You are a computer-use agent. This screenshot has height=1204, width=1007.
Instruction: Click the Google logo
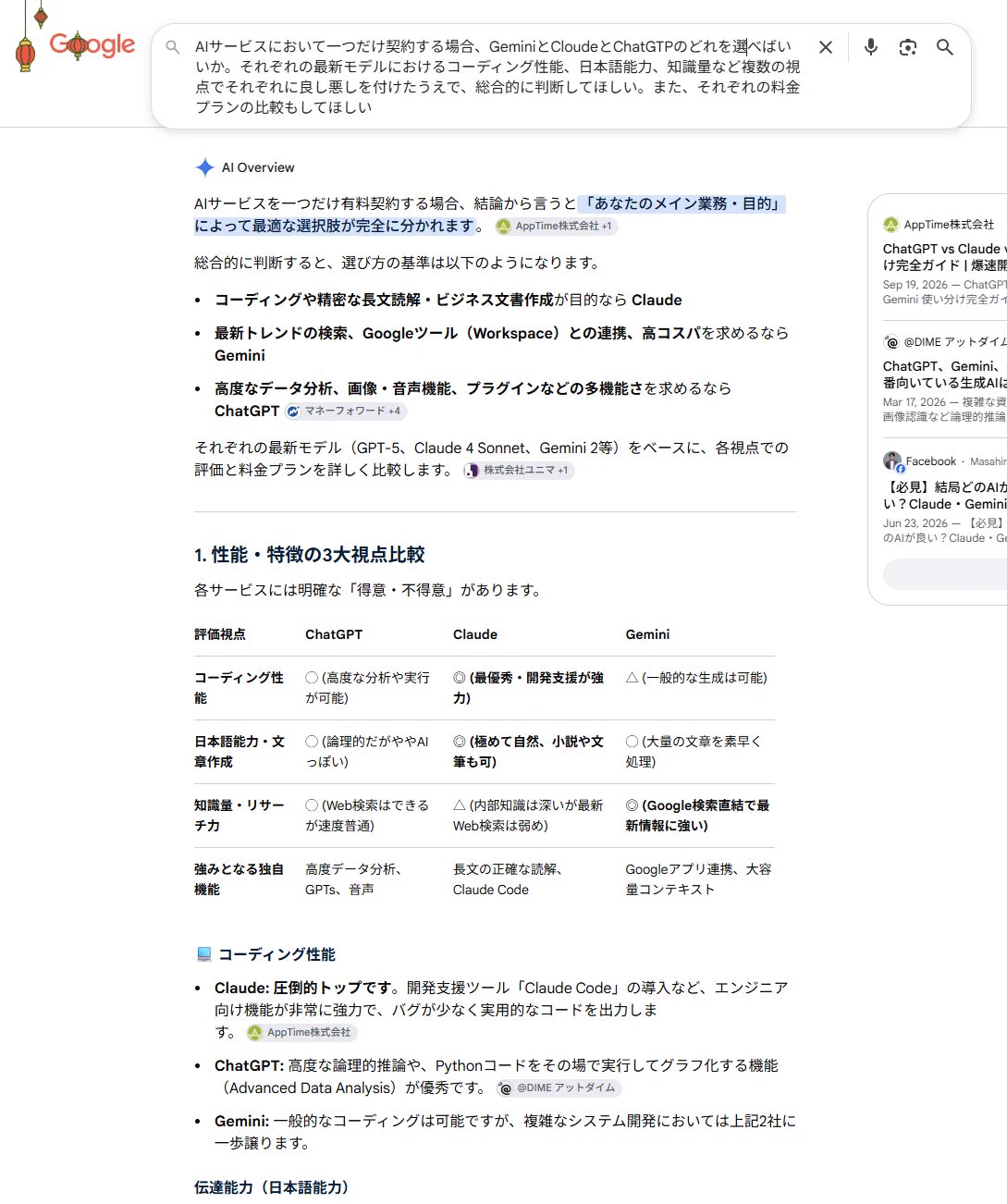pyautogui.click(x=92, y=44)
